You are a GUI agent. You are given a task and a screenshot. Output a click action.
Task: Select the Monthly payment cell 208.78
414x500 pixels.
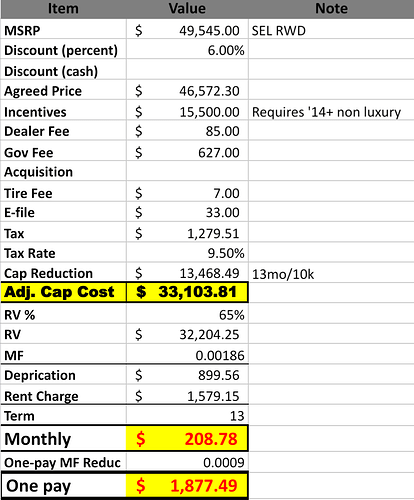click(187, 438)
